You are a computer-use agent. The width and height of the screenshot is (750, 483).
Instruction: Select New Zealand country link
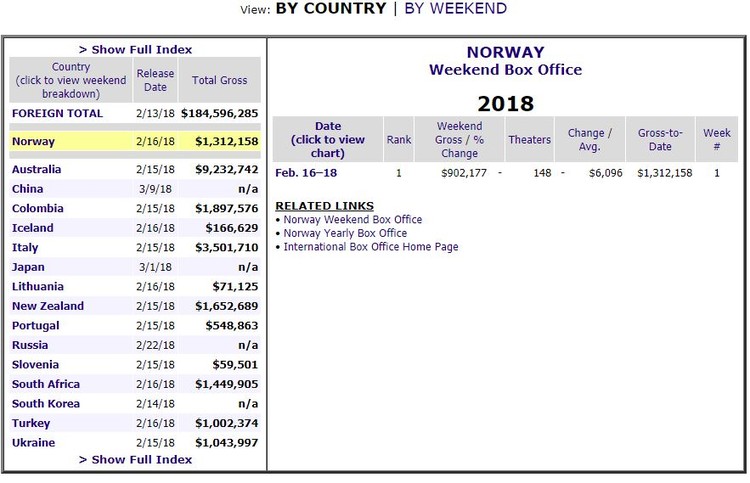pos(48,306)
